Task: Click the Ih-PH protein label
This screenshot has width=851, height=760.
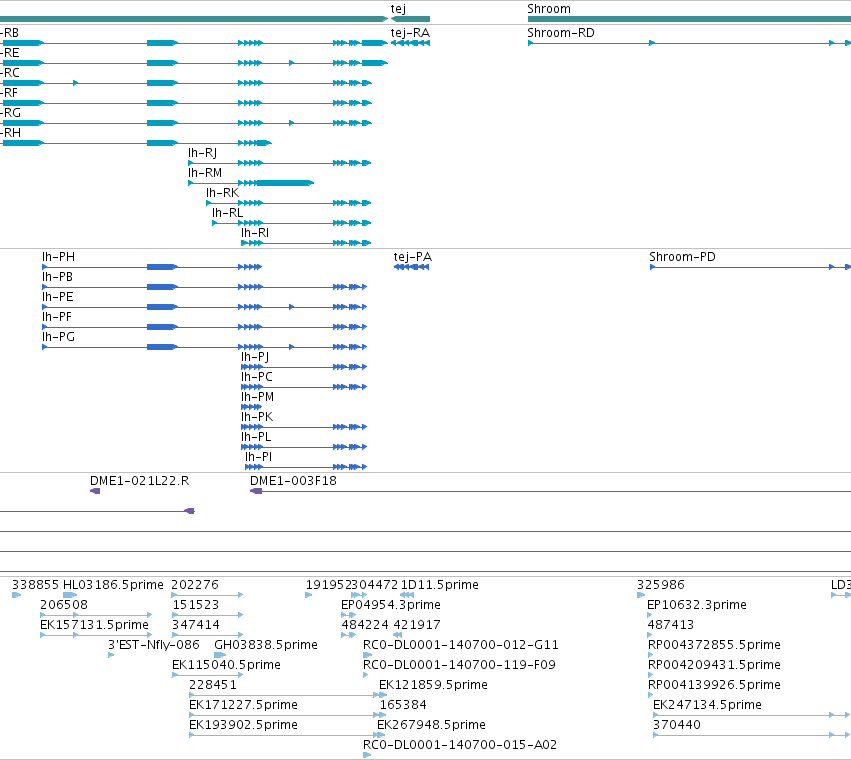Action: pyautogui.click(x=59, y=257)
